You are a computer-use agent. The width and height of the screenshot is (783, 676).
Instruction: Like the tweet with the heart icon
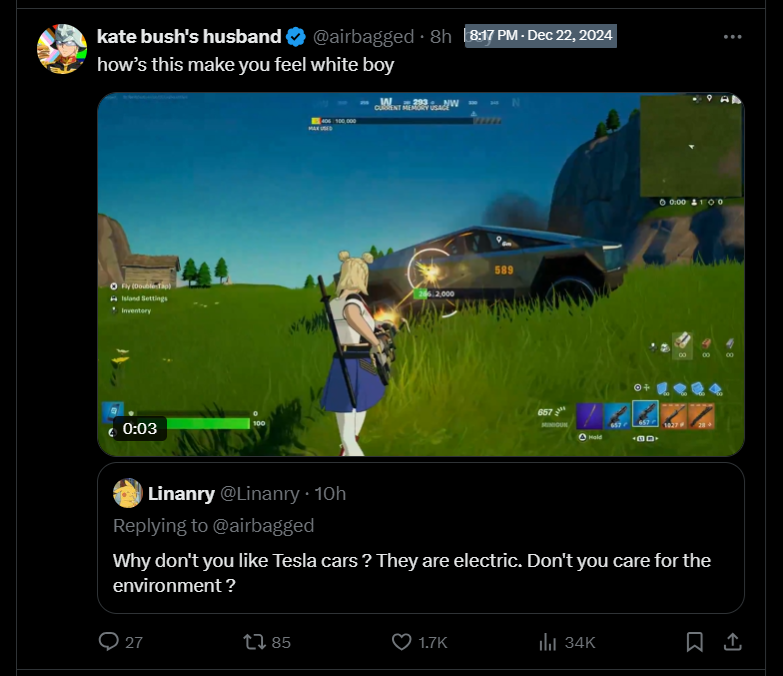401,642
